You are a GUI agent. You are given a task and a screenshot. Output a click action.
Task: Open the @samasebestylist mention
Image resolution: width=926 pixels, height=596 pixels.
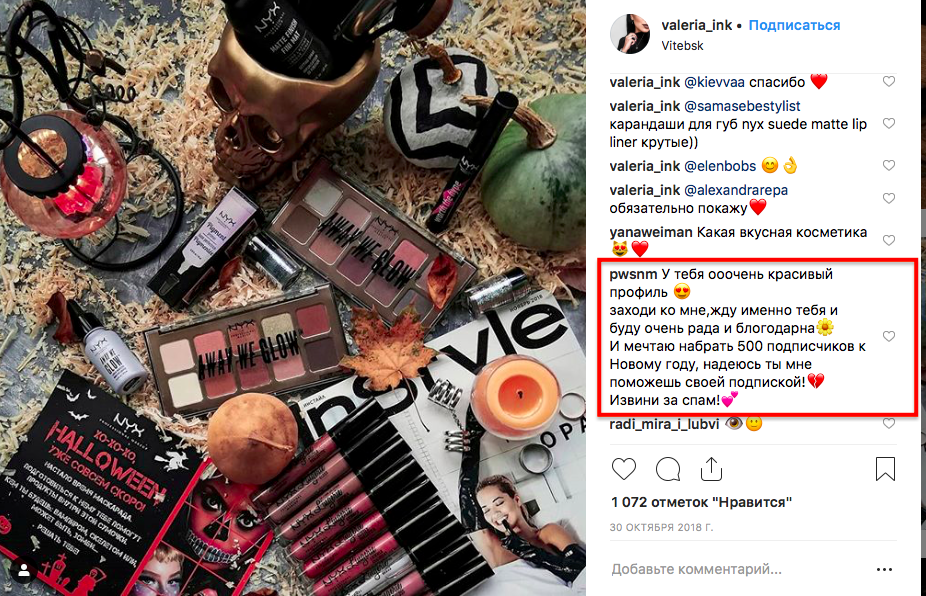point(742,106)
